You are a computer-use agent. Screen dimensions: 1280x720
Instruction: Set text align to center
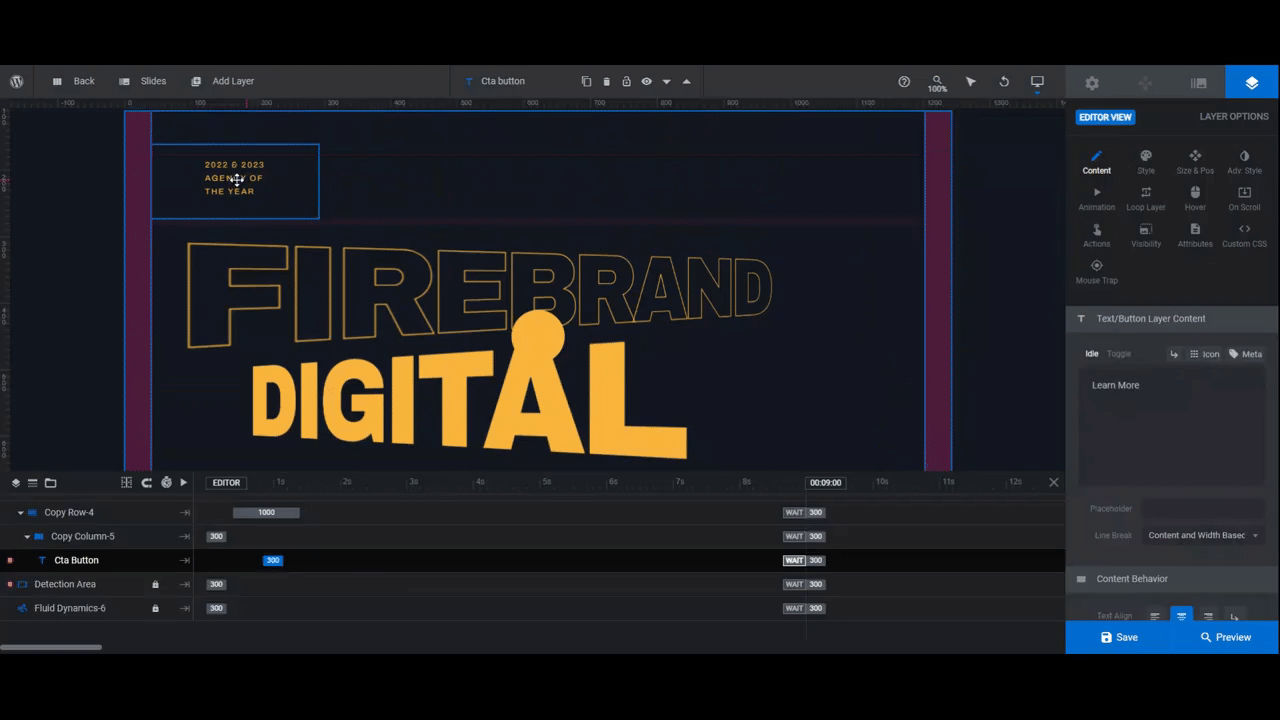(x=1182, y=616)
